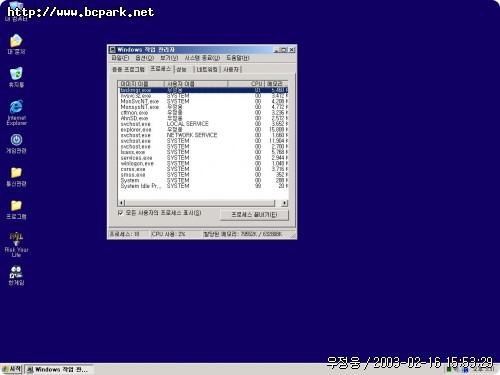Viewport: 500px width, 375px height.
Task: Select the smss.exe process row
Action: [x=203, y=175]
